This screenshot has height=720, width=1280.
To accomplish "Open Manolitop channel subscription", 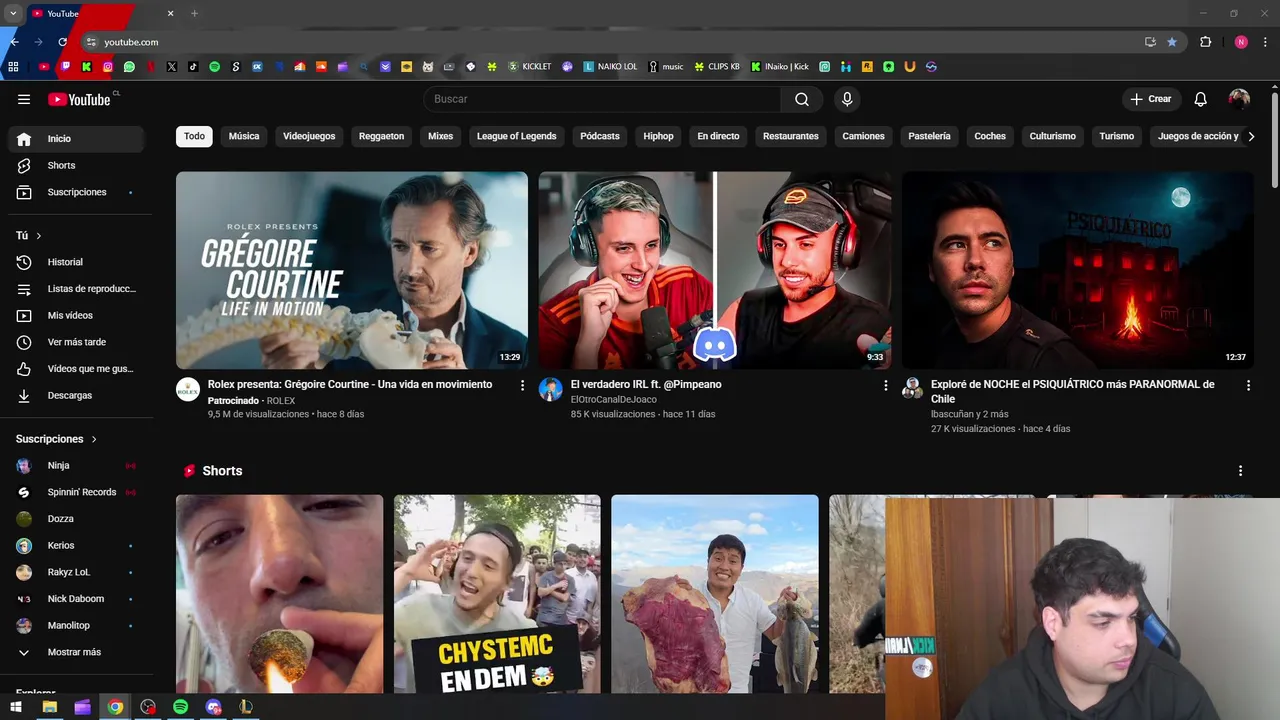I will [76, 625].
